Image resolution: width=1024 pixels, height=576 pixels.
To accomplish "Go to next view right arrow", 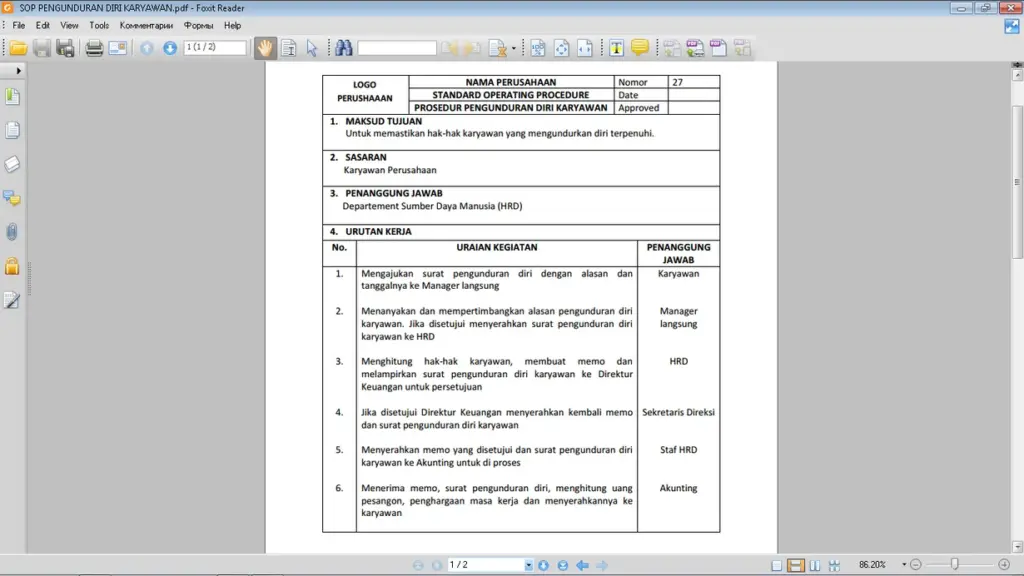I will (602, 566).
